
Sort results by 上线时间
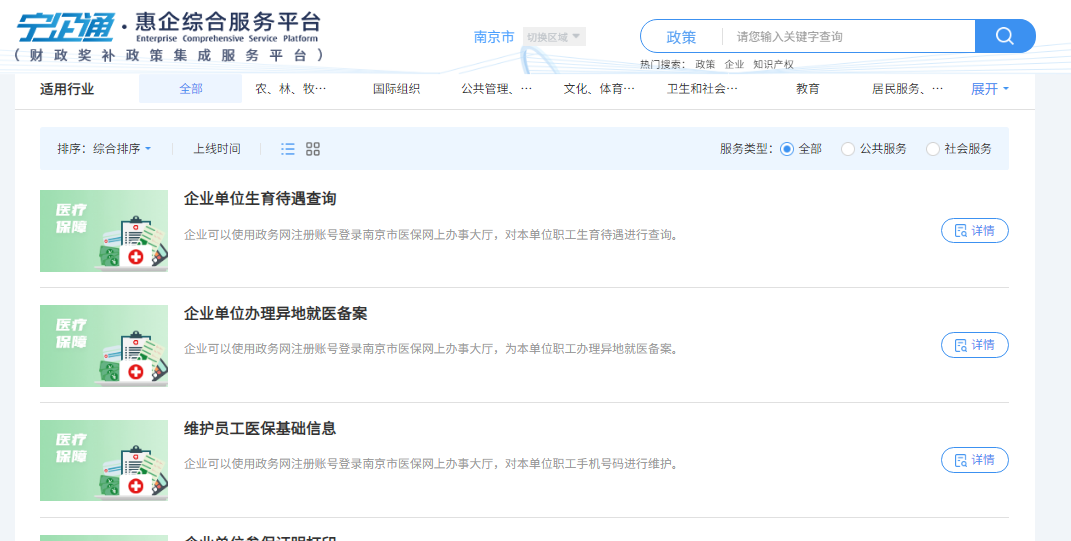coord(217,149)
